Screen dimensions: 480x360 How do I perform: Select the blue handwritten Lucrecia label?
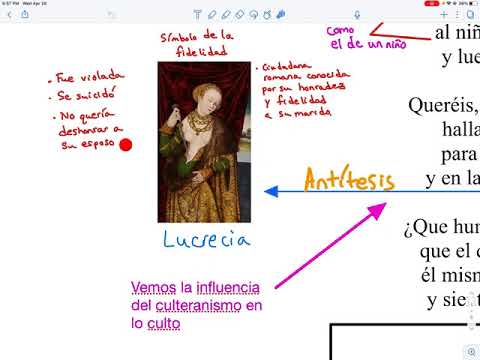pos(207,239)
